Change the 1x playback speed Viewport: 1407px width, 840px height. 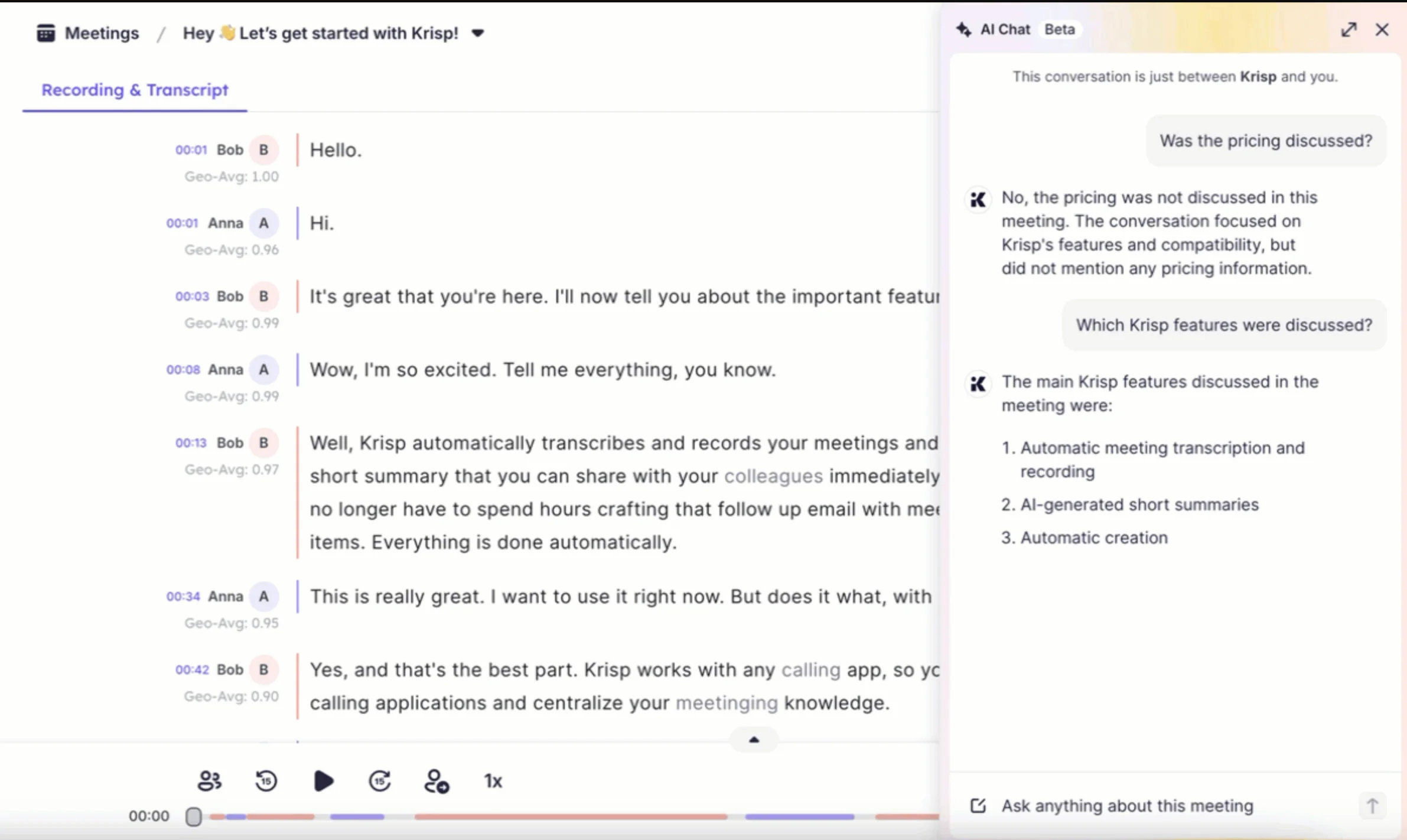click(493, 782)
